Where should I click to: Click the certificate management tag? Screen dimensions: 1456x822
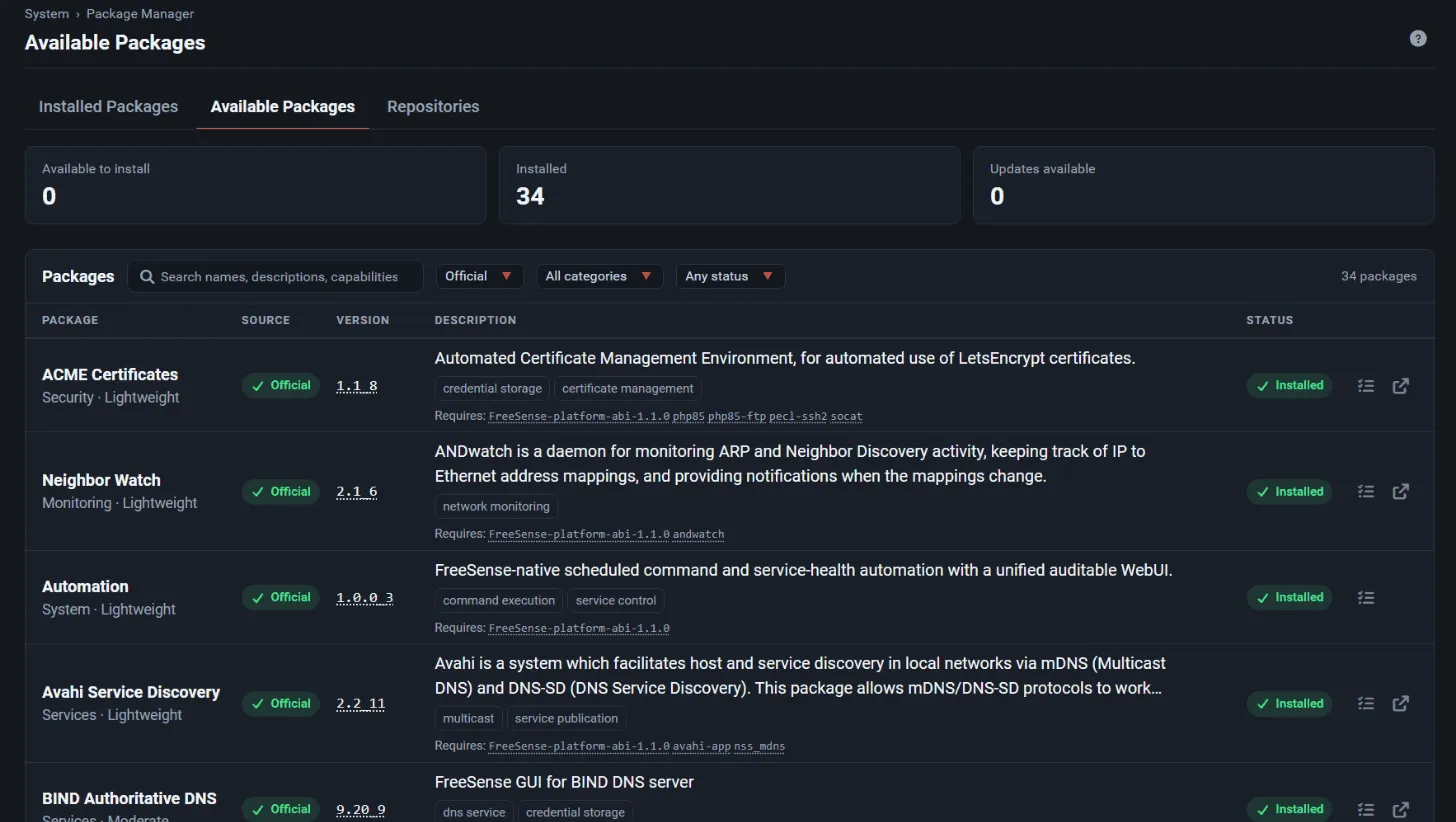coord(628,389)
